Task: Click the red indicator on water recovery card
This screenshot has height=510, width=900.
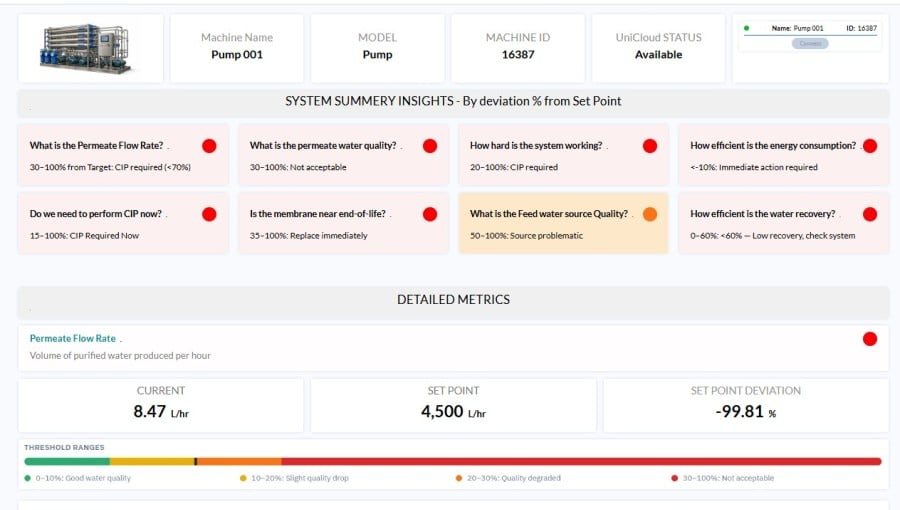Action: [x=870, y=214]
